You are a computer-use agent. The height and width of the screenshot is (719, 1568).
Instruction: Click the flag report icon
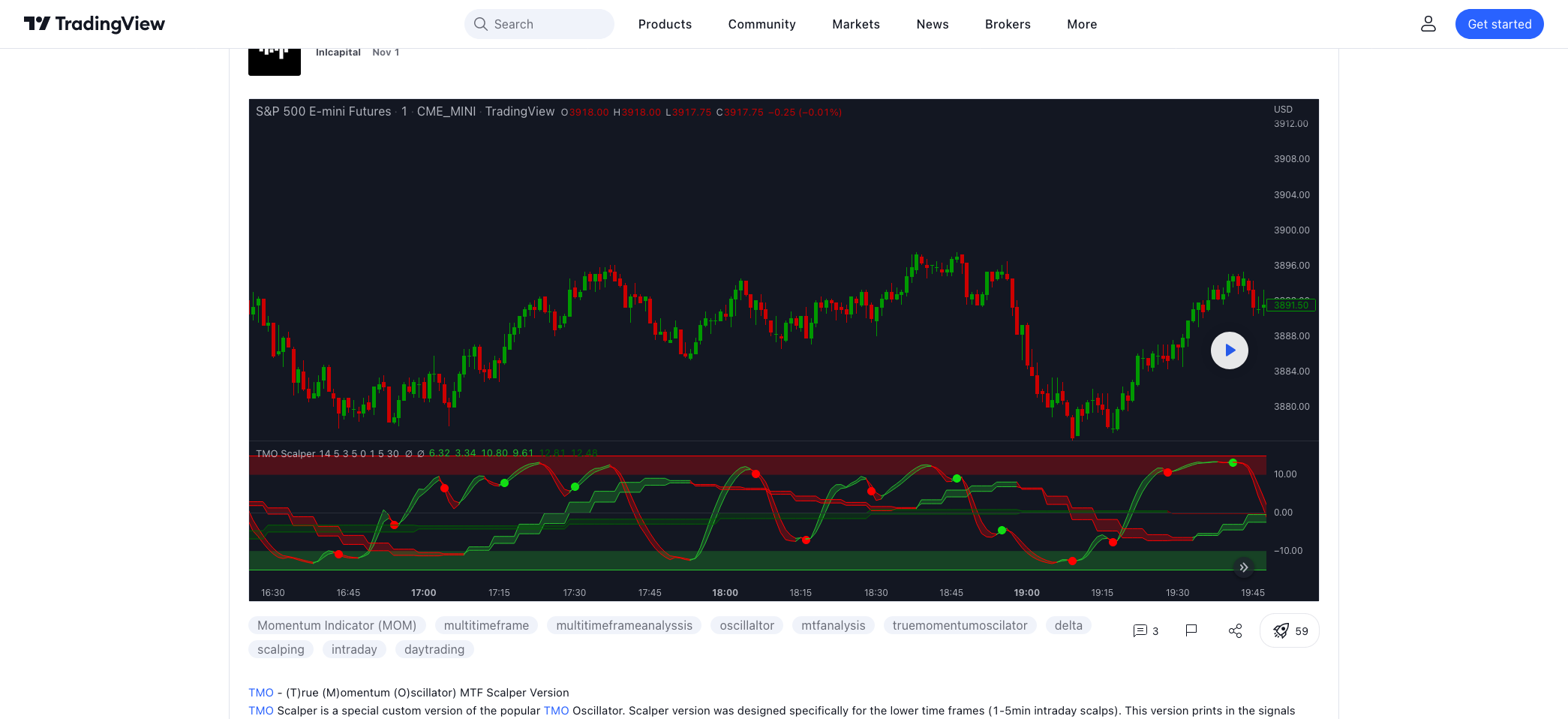tap(1191, 630)
